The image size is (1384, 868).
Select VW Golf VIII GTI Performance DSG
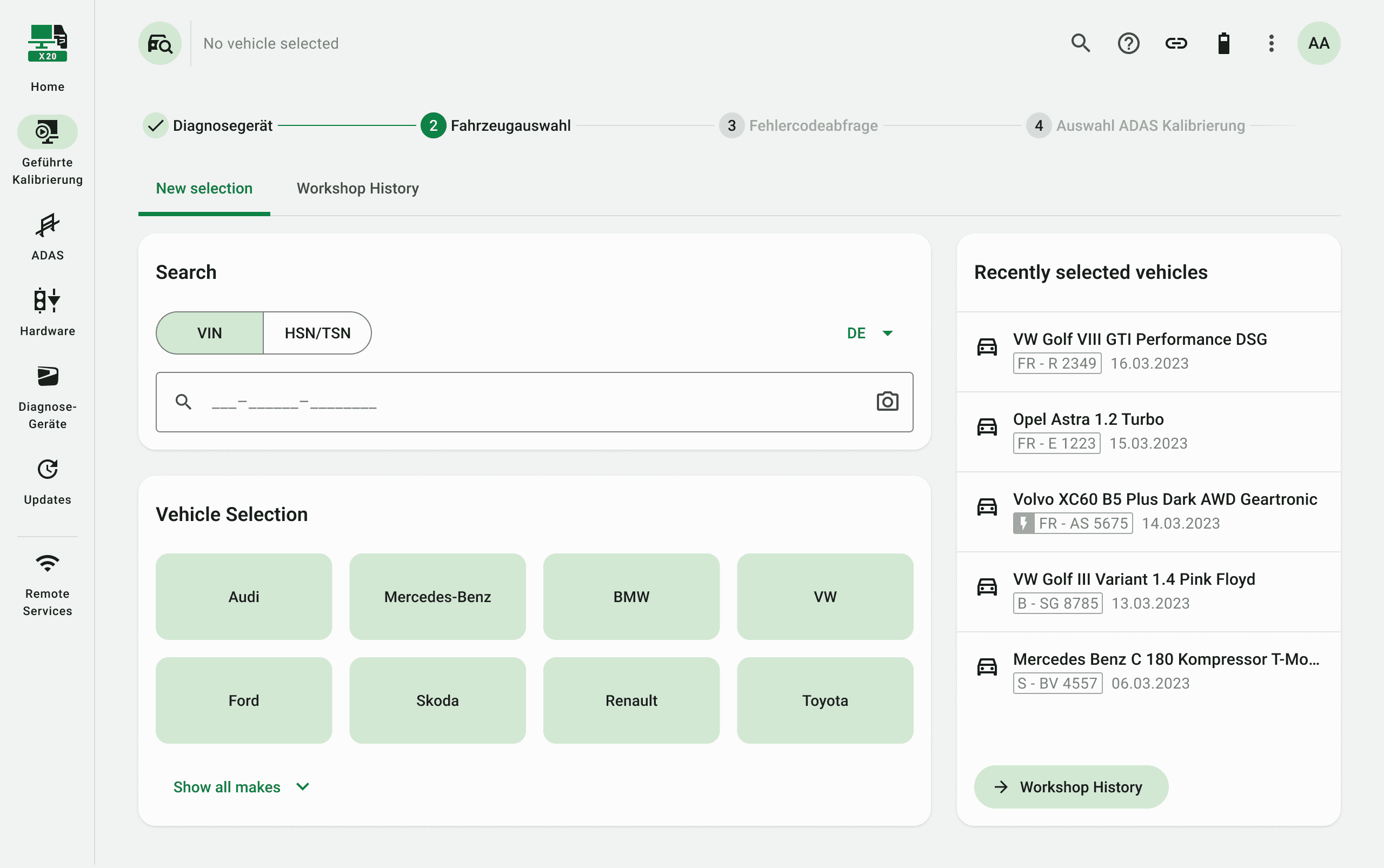[x=1148, y=351]
